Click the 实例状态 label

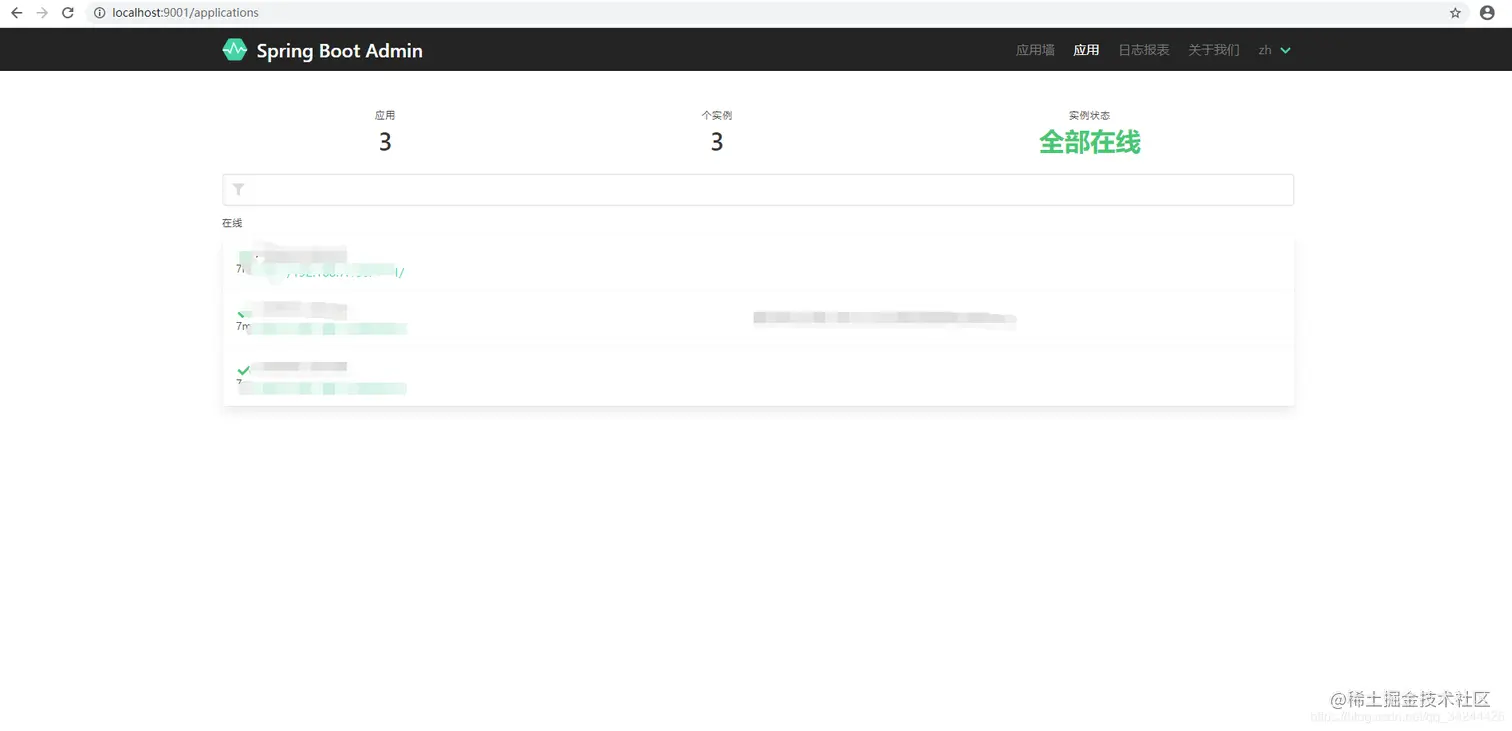tap(1089, 115)
